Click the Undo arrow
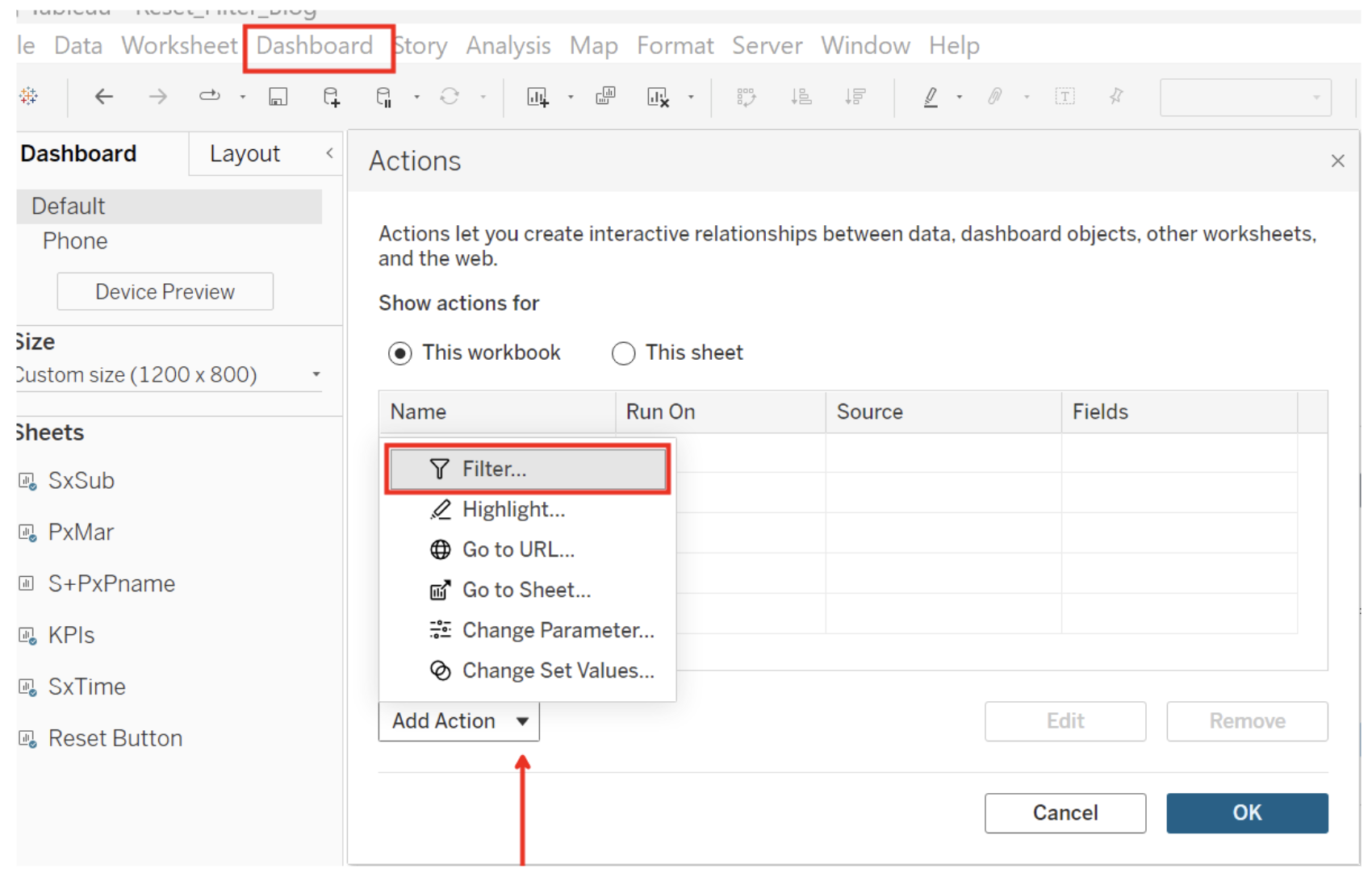The height and width of the screenshot is (881, 1372). coord(103,97)
